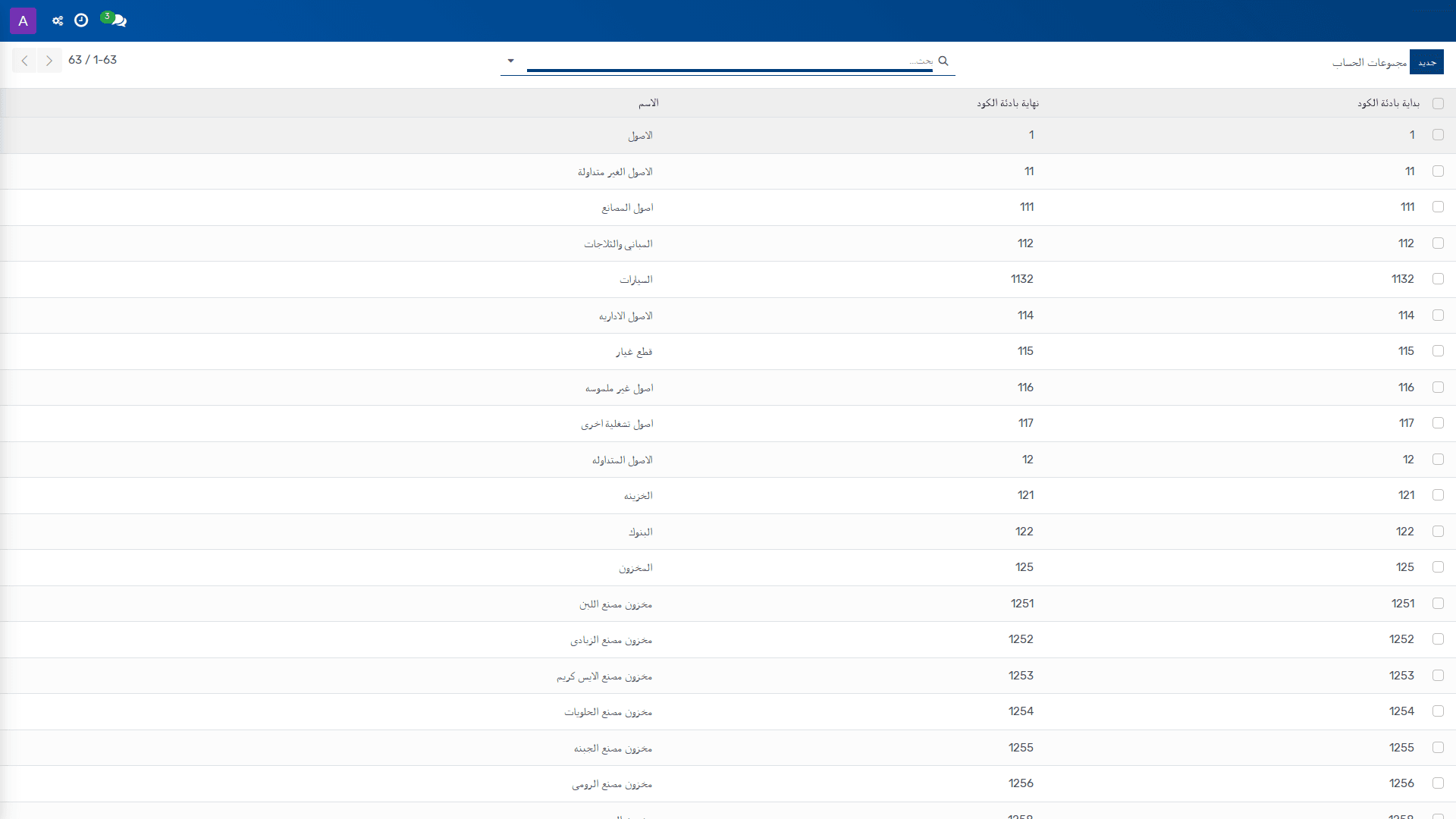Check the row with code 1253
1456x819 pixels.
tap(1438, 676)
